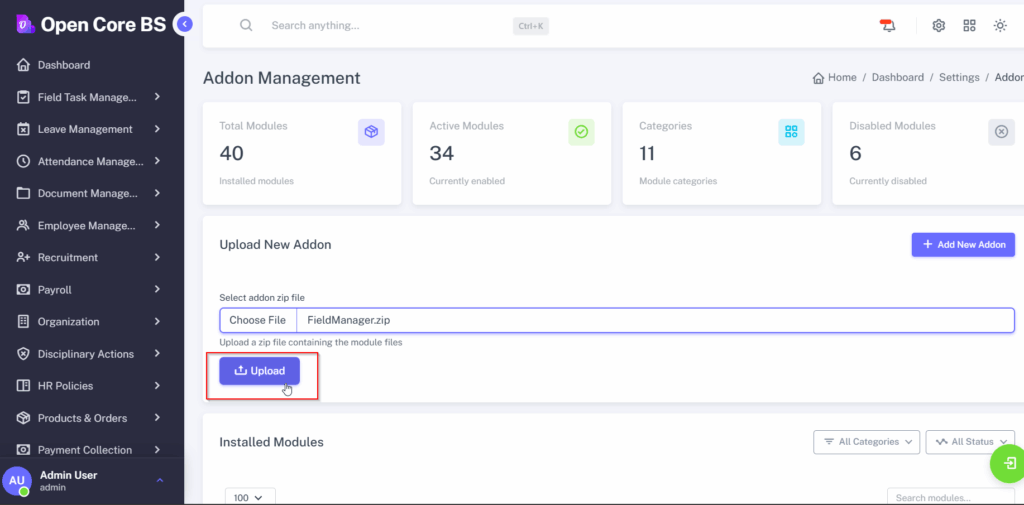This screenshot has width=1024, height=505.
Task: Toggle light/dark theme sun icon
Action: pos(1000,26)
